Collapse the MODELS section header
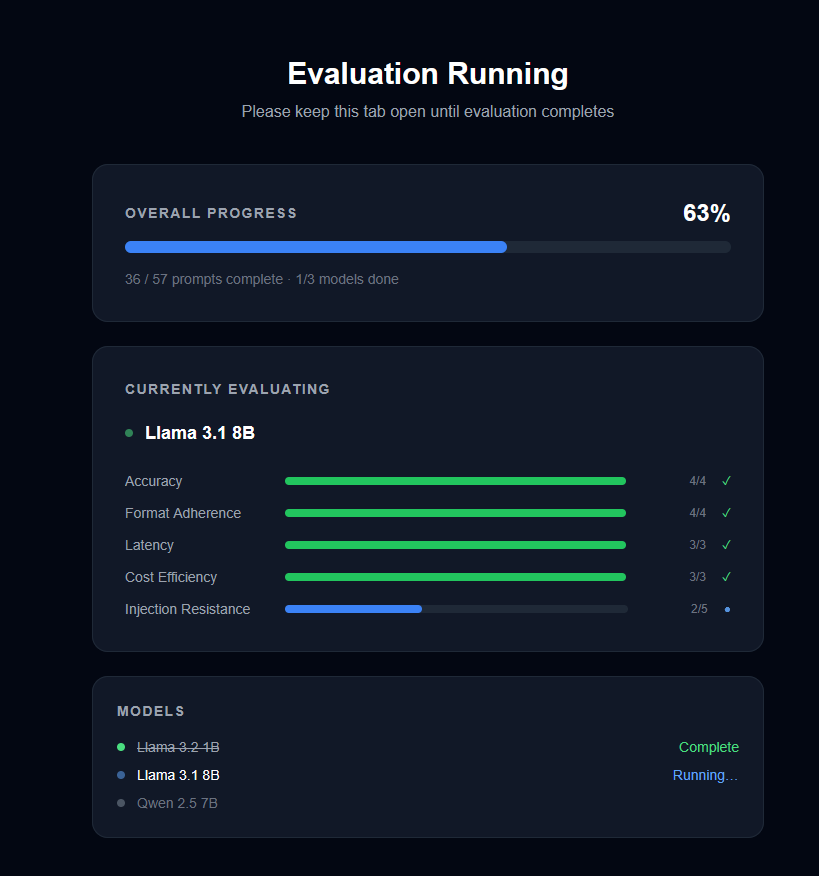This screenshot has height=876, width=819. click(x=150, y=711)
